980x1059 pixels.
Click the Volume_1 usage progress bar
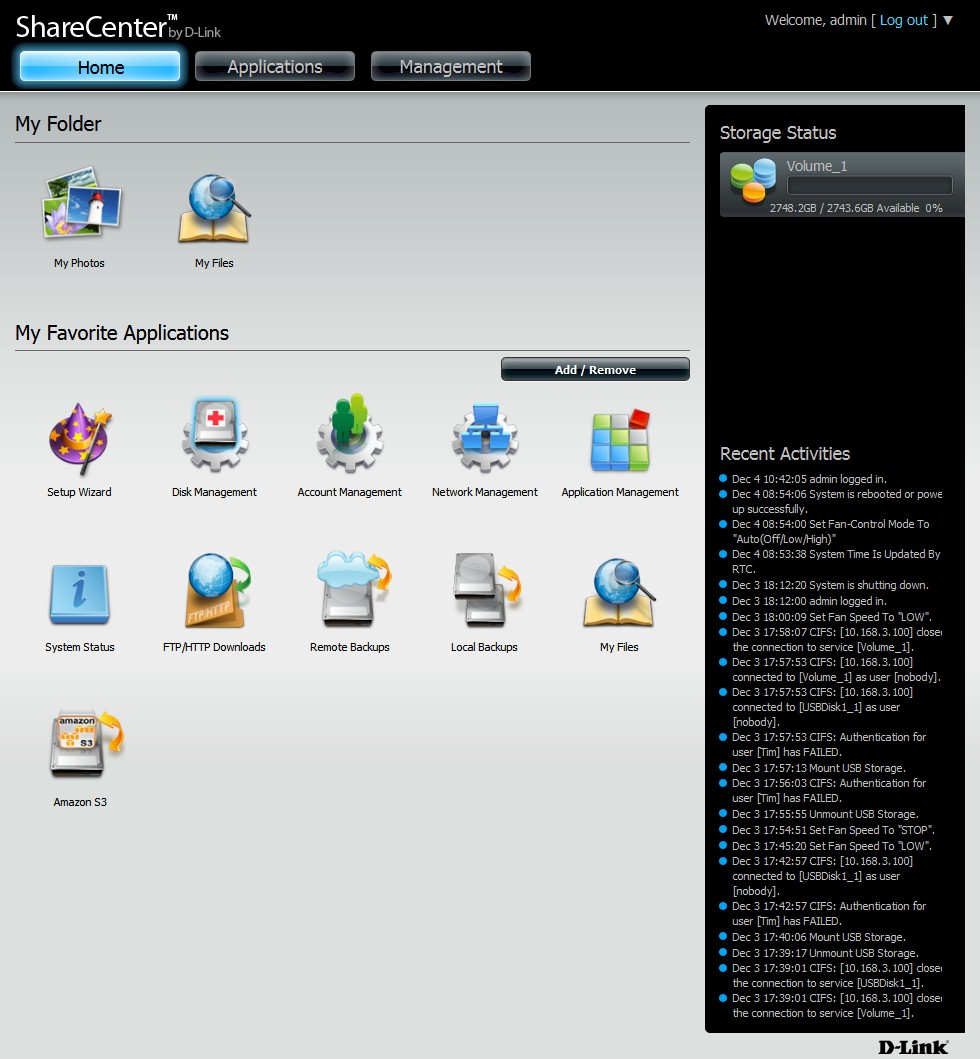869,185
